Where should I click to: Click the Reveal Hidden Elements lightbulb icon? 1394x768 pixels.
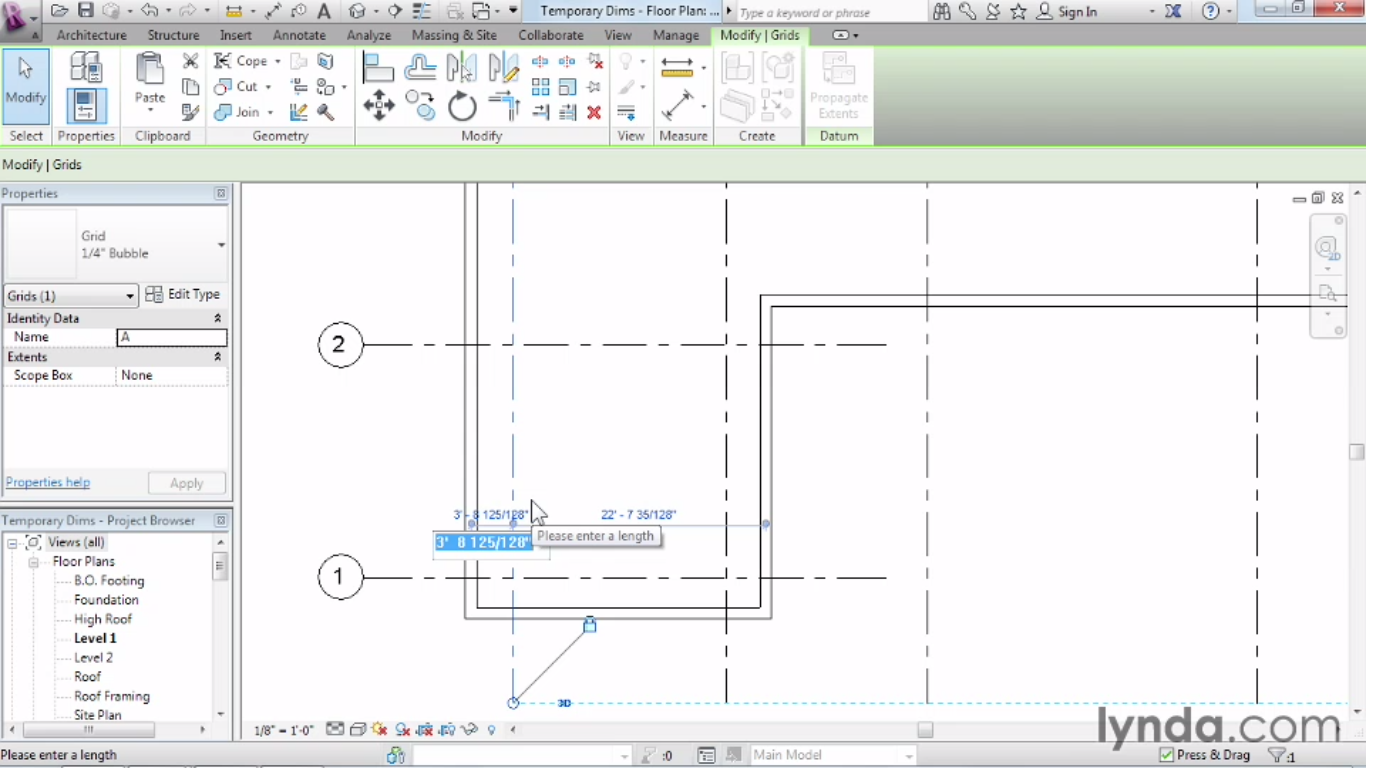tap(492, 730)
